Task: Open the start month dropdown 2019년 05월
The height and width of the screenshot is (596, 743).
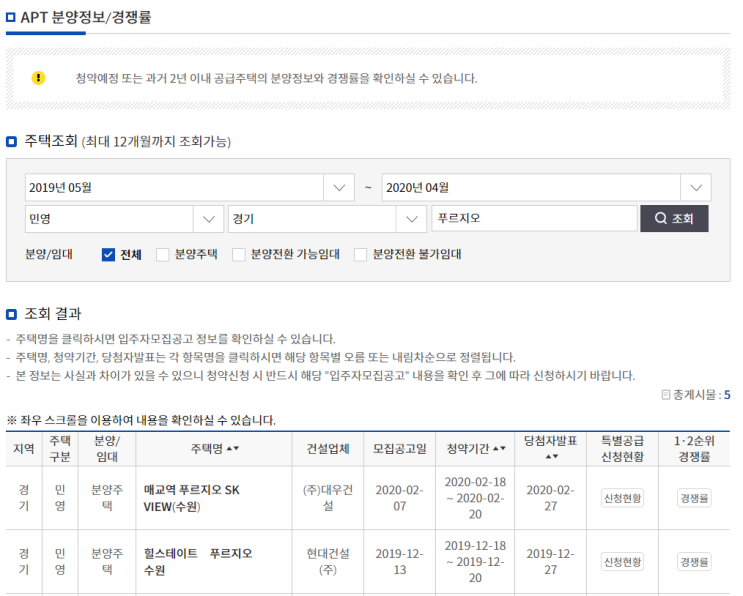Action: pyautogui.click(x=190, y=188)
